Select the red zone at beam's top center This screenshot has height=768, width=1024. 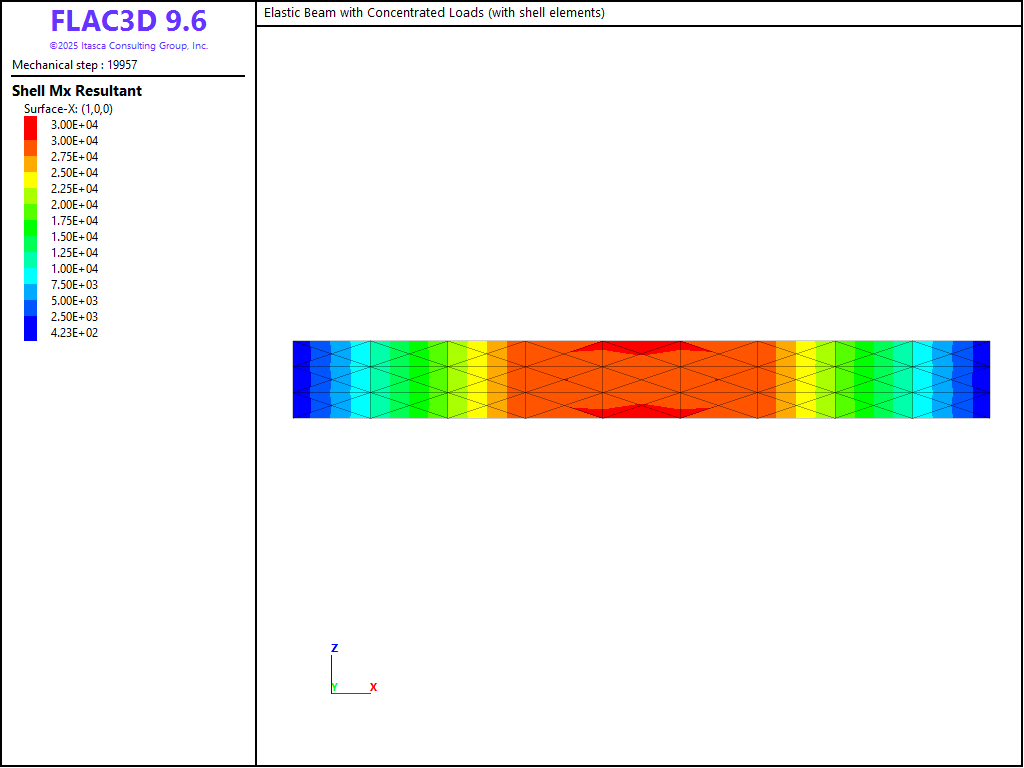[x=641, y=348]
